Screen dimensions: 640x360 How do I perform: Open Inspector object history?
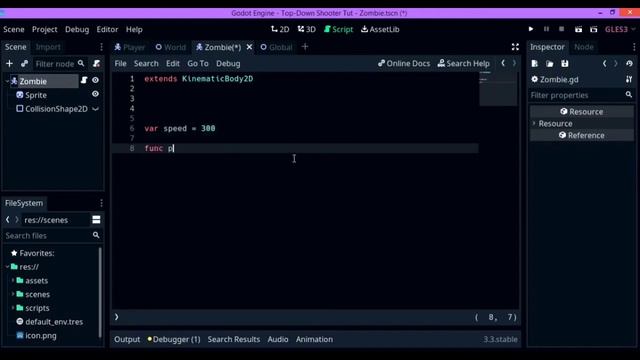[x=629, y=64]
